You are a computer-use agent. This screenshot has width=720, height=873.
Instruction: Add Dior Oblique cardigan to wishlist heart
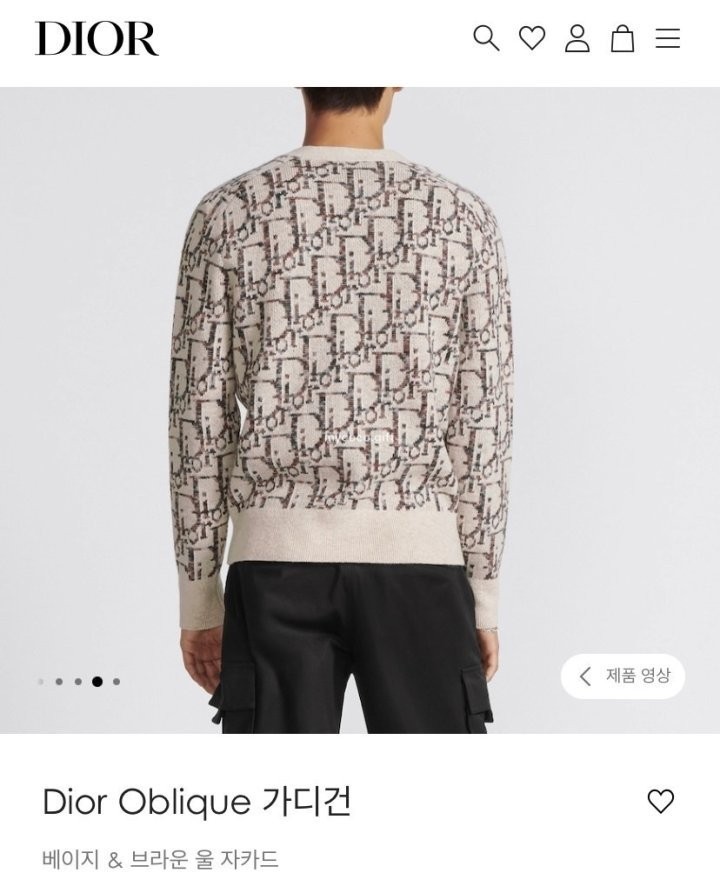point(660,801)
